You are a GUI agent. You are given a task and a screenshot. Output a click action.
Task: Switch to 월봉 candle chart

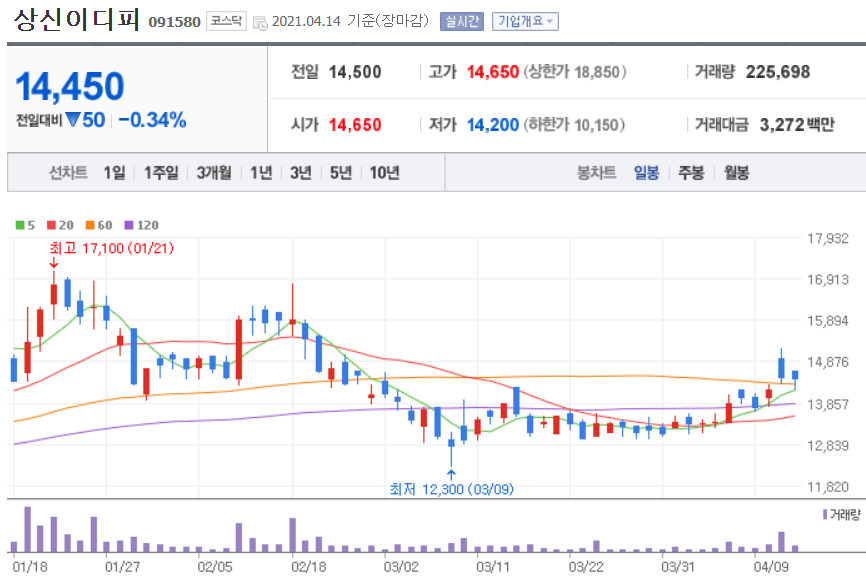[736, 173]
